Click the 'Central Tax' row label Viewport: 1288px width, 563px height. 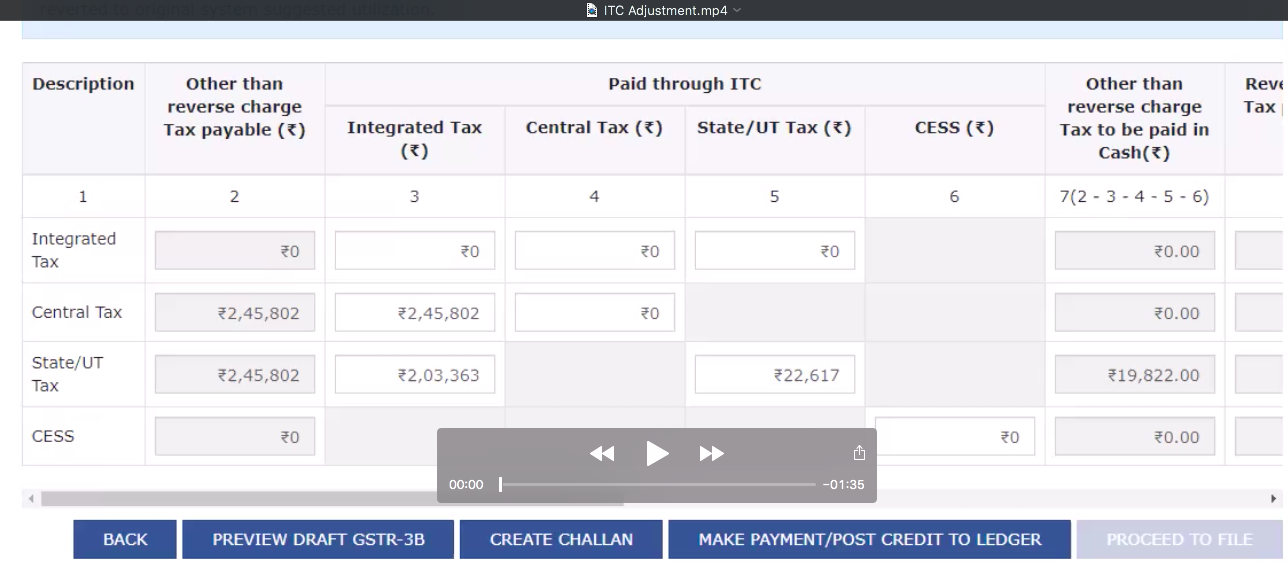77,312
